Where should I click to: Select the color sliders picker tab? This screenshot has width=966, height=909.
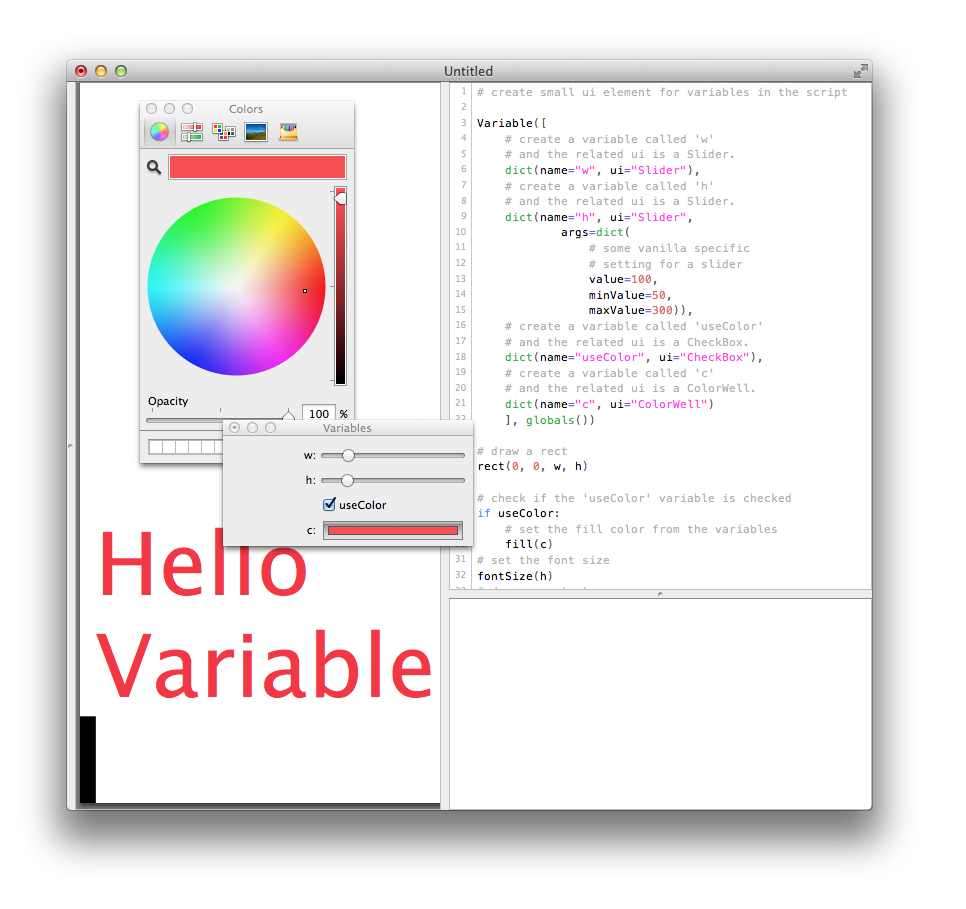coord(192,132)
